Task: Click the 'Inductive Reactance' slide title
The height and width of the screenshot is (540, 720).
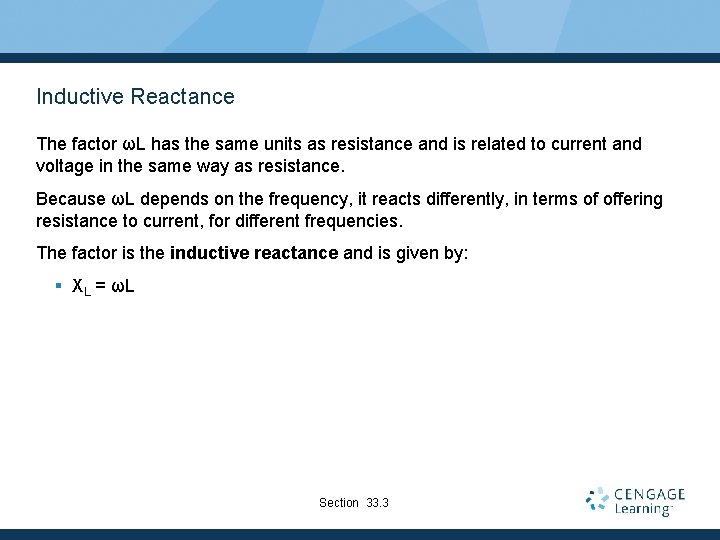Action: [135, 96]
